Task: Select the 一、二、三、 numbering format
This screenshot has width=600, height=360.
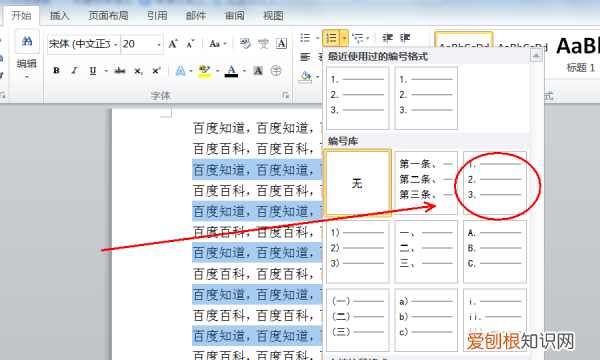Action: coord(426,251)
